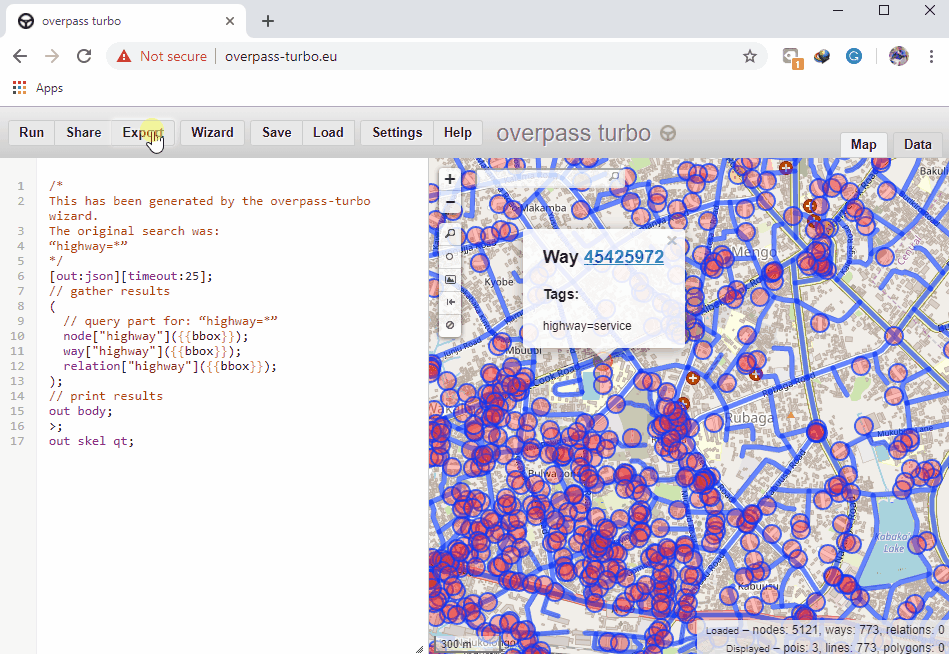The height and width of the screenshot is (654, 949).
Task: Click the zoom to data magnifier icon
Action: [450, 234]
